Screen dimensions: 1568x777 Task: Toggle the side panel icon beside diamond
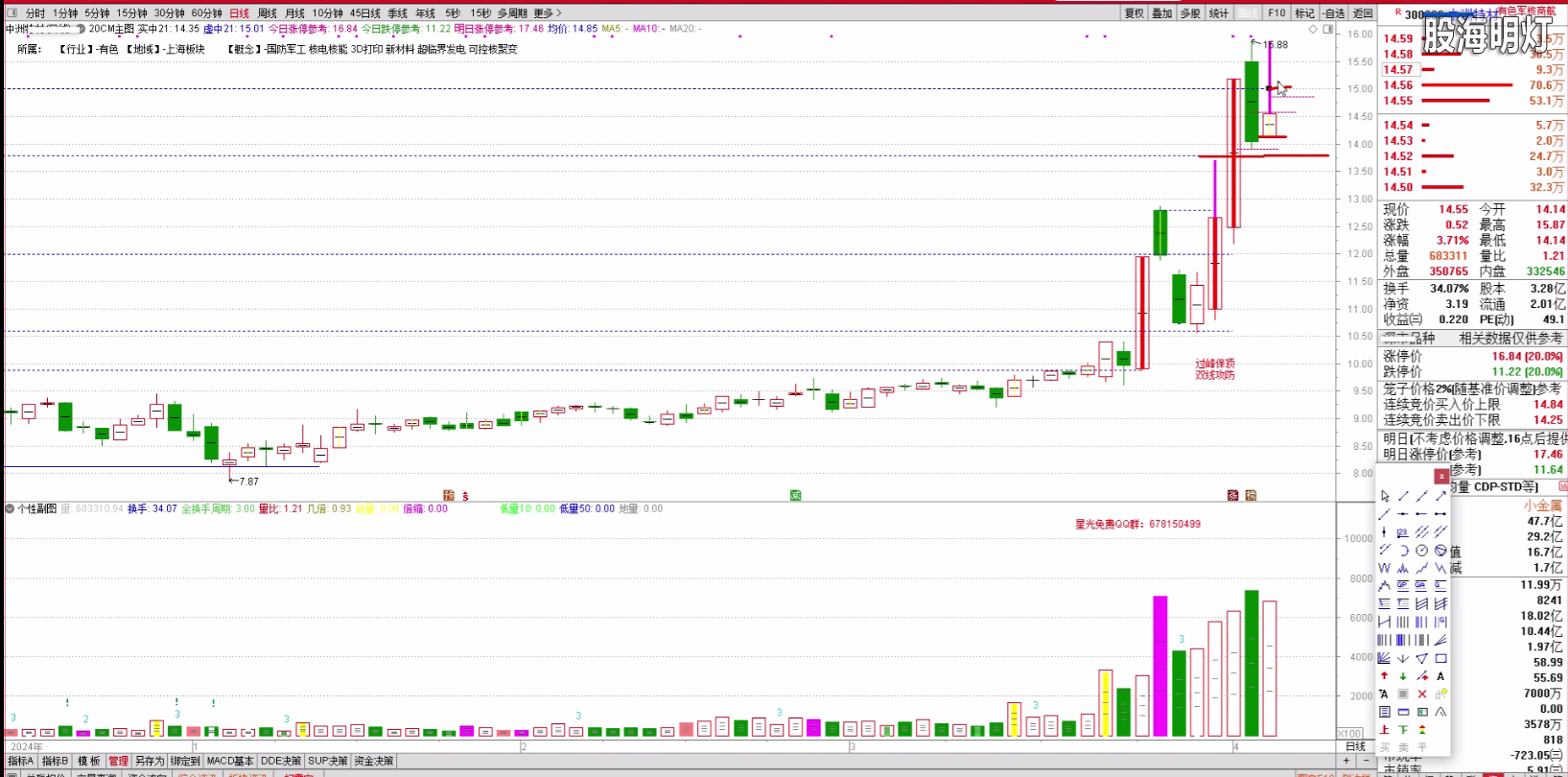point(1328,29)
